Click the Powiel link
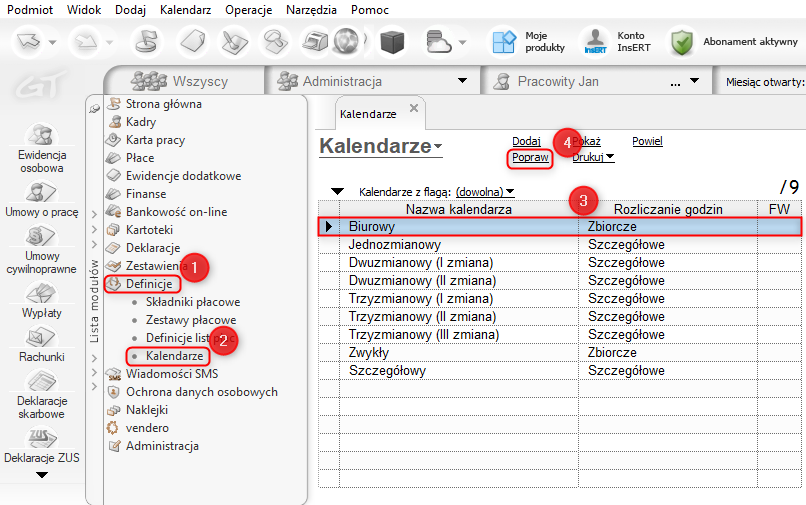Viewport: 806px width, 505px height. tap(647, 141)
